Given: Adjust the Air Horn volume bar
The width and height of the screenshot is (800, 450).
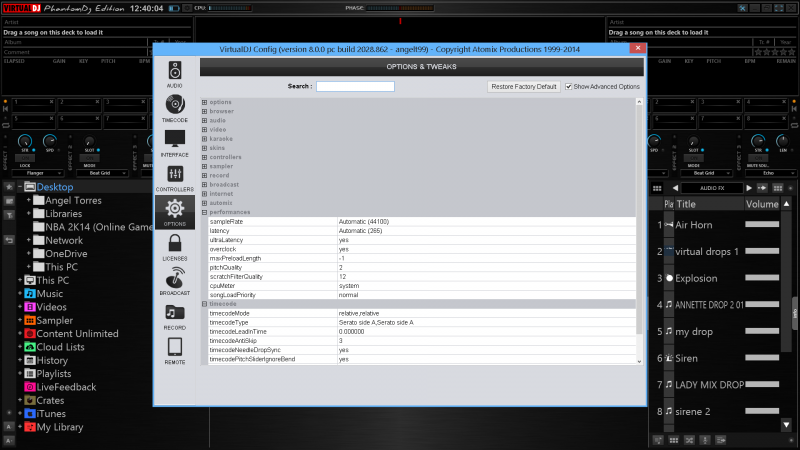Looking at the screenshot, I should 762,224.
